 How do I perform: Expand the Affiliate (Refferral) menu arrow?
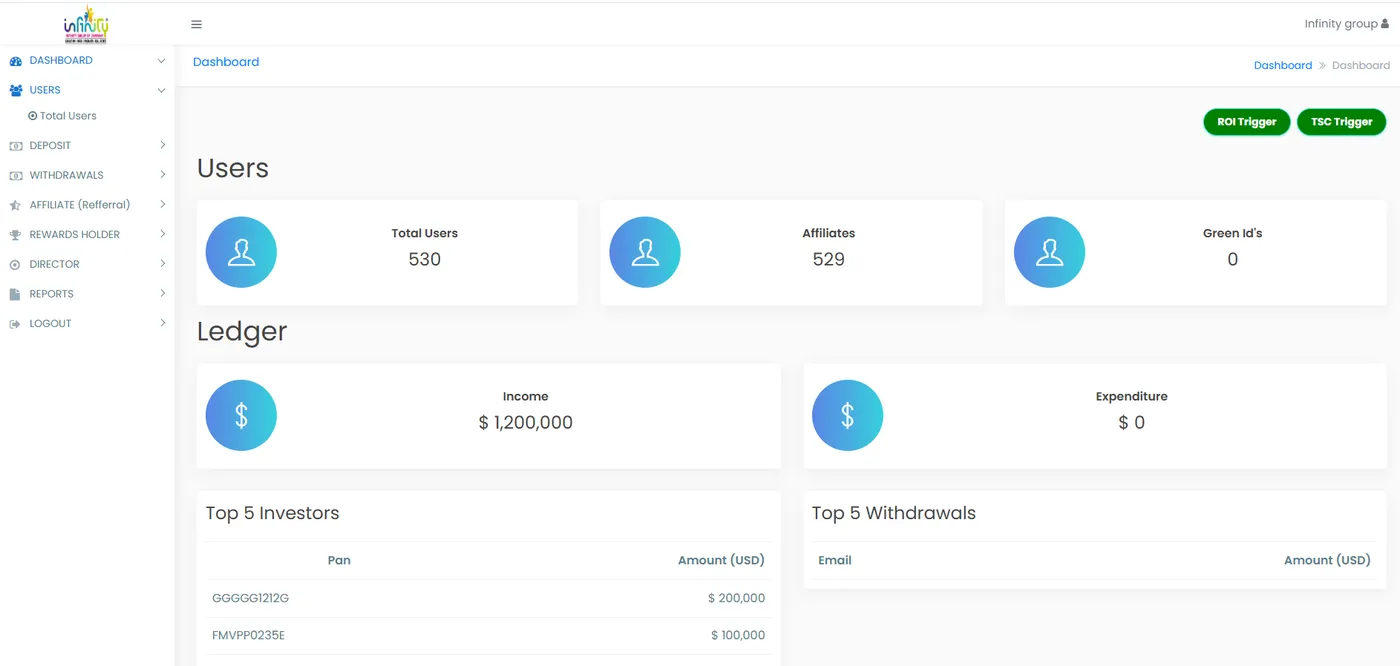tap(162, 204)
